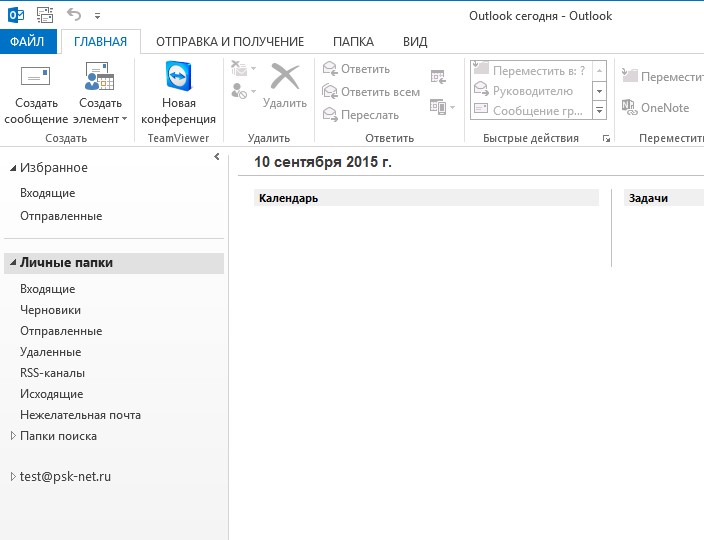
Task: Click the Переслать forward button
Action: [x=361, y=114]
